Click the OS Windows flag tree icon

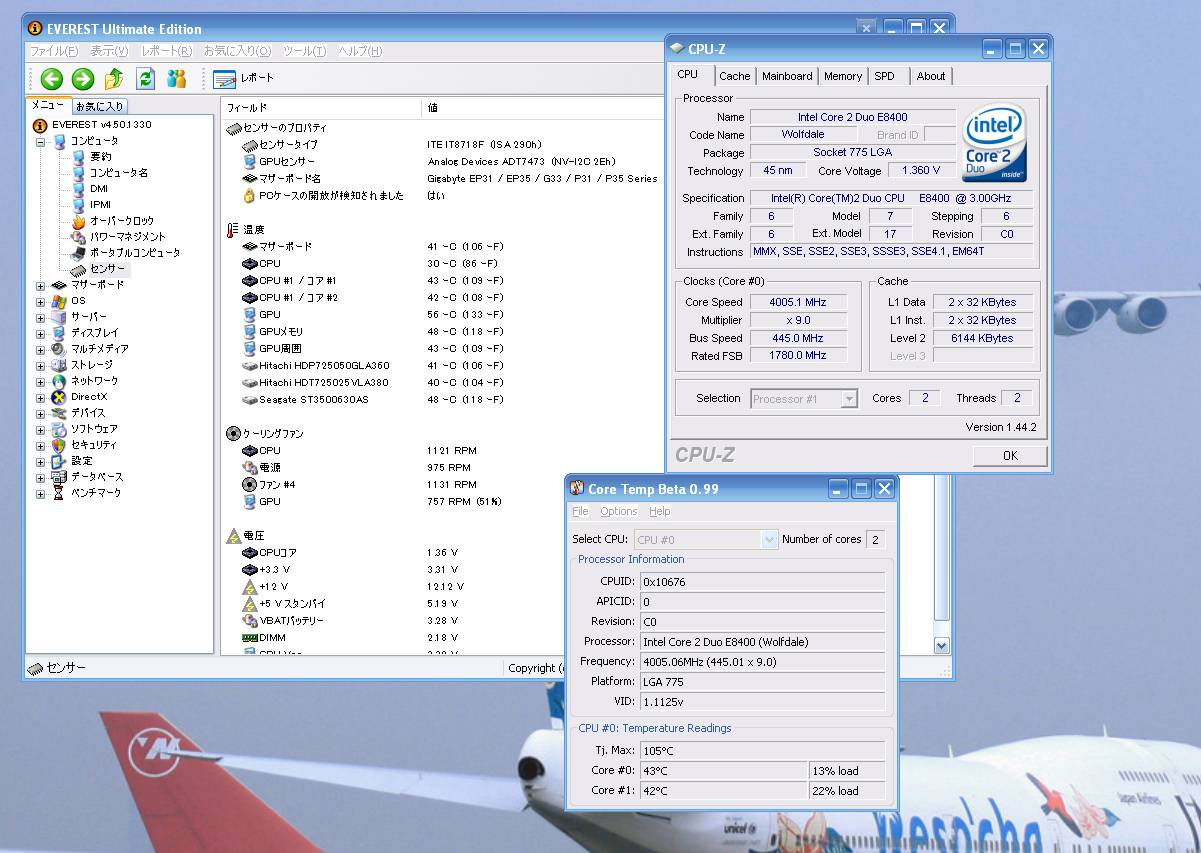click(x=58, y=301)
